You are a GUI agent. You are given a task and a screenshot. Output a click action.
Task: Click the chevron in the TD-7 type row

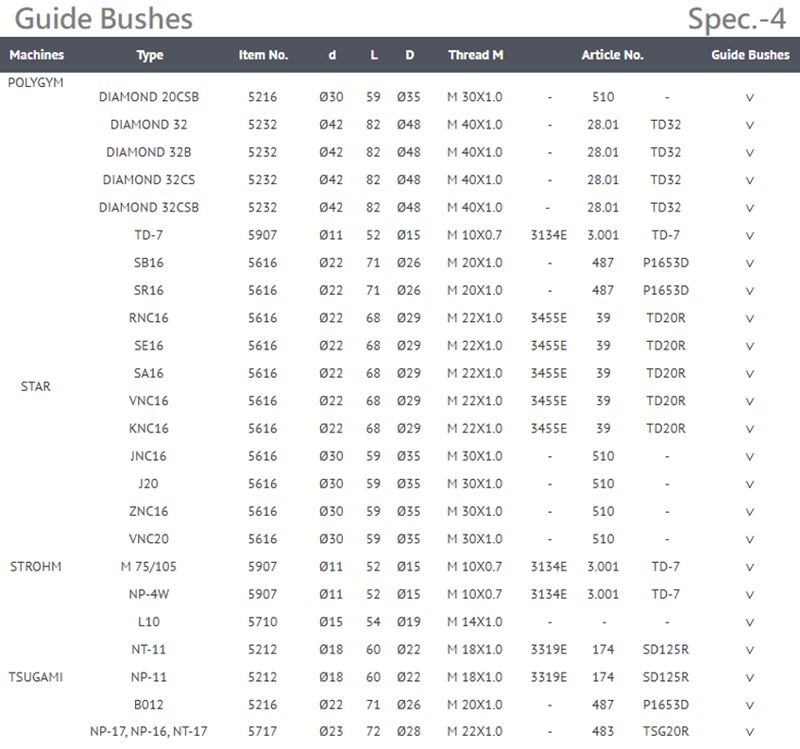point(749,236)
